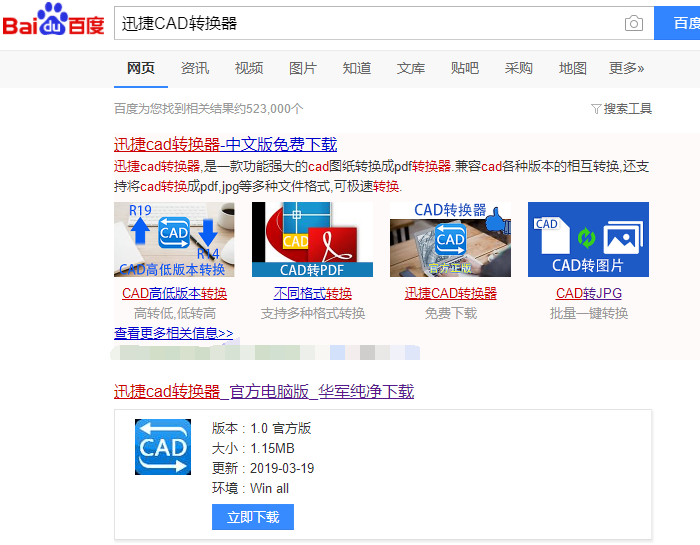
Task: Click the blue CAD software icon
Action: (163, 446)
